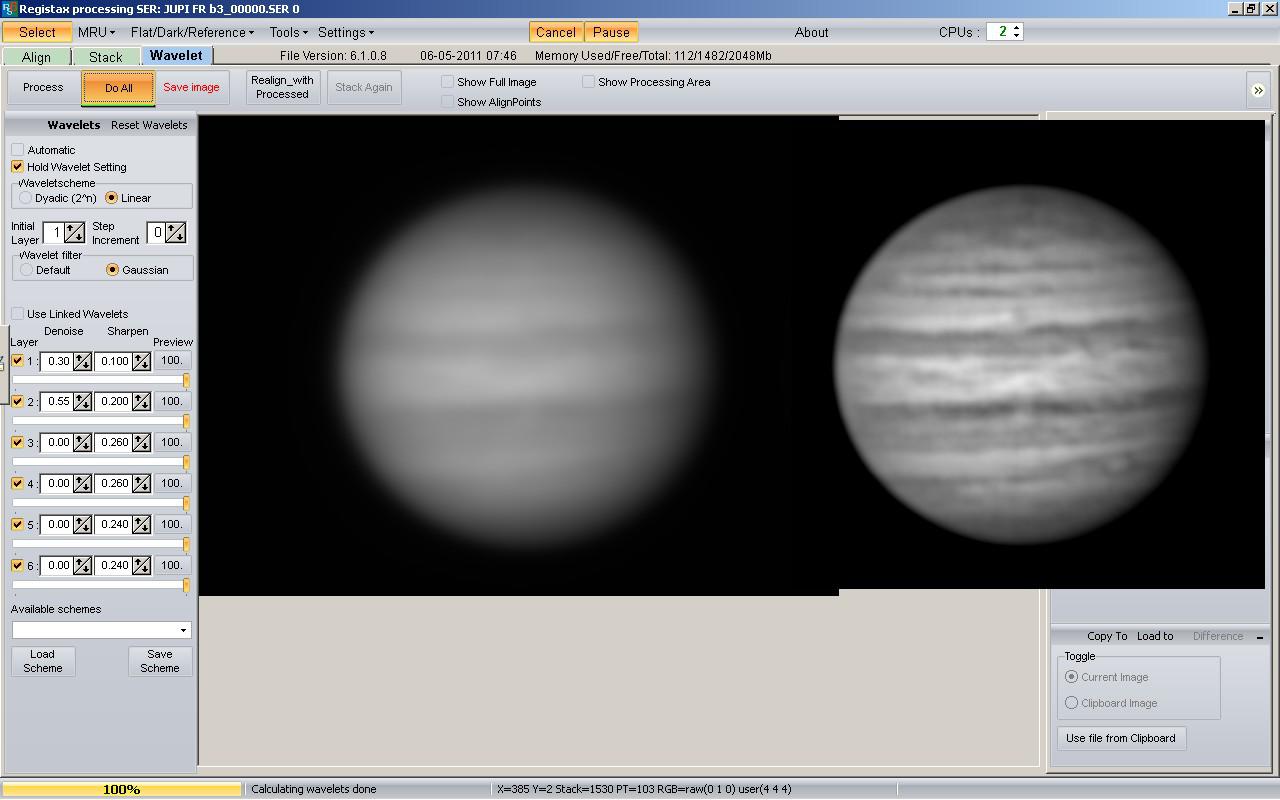Click the Select button
The width and height of the screenshot is (1280, 800).
click(x=37, y=32)
